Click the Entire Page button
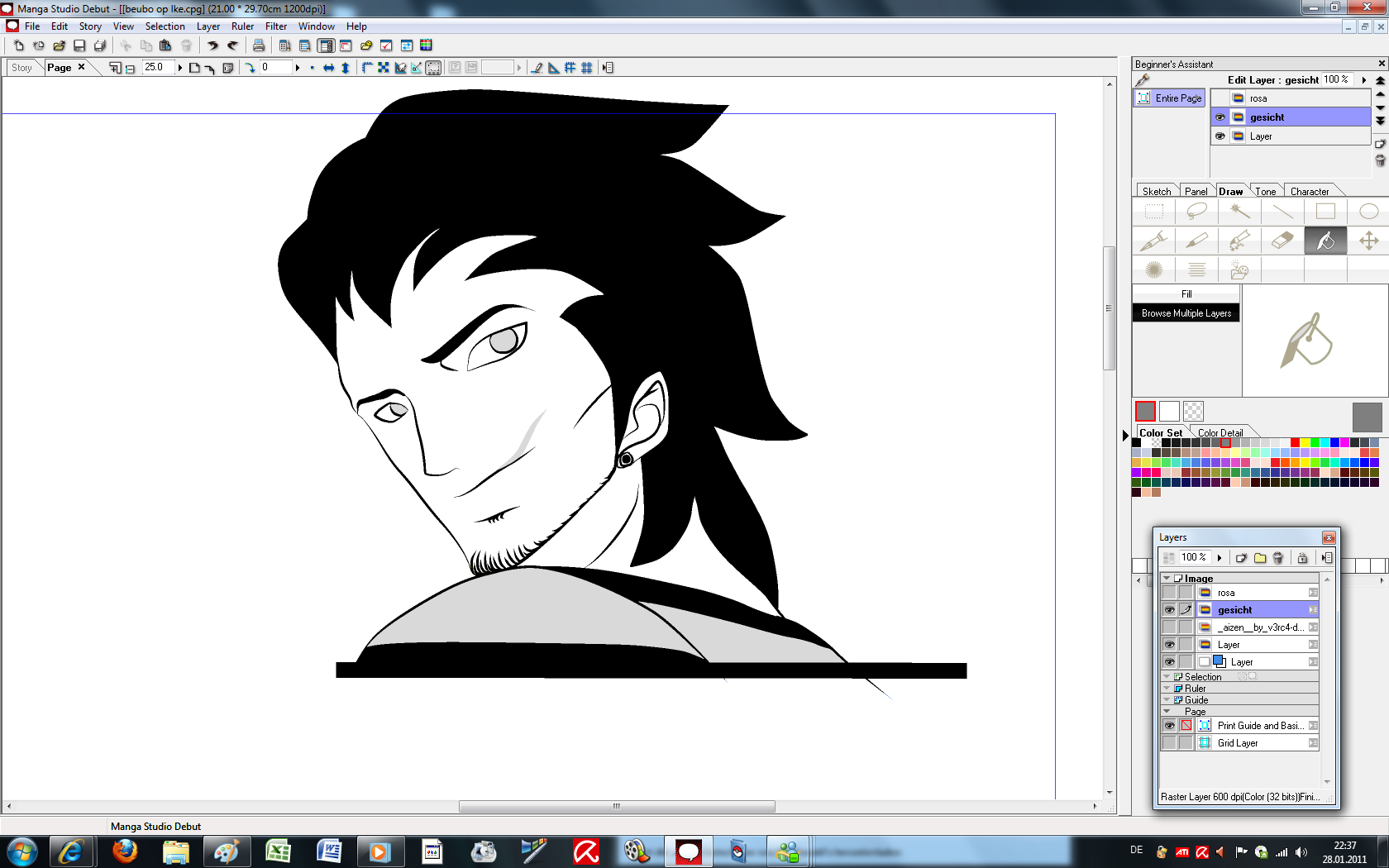 coord(1169,98)
